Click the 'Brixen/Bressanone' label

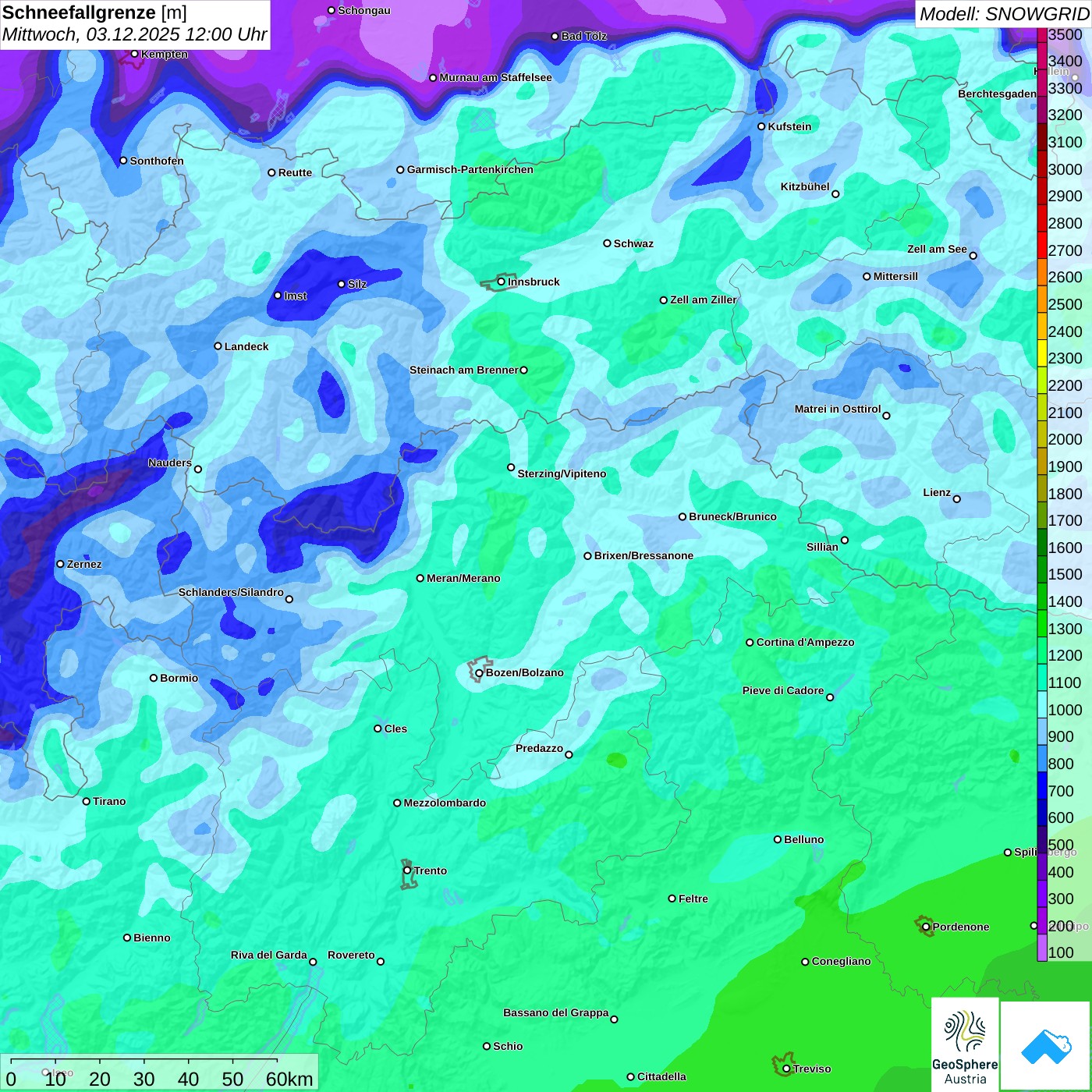(643, 555)
